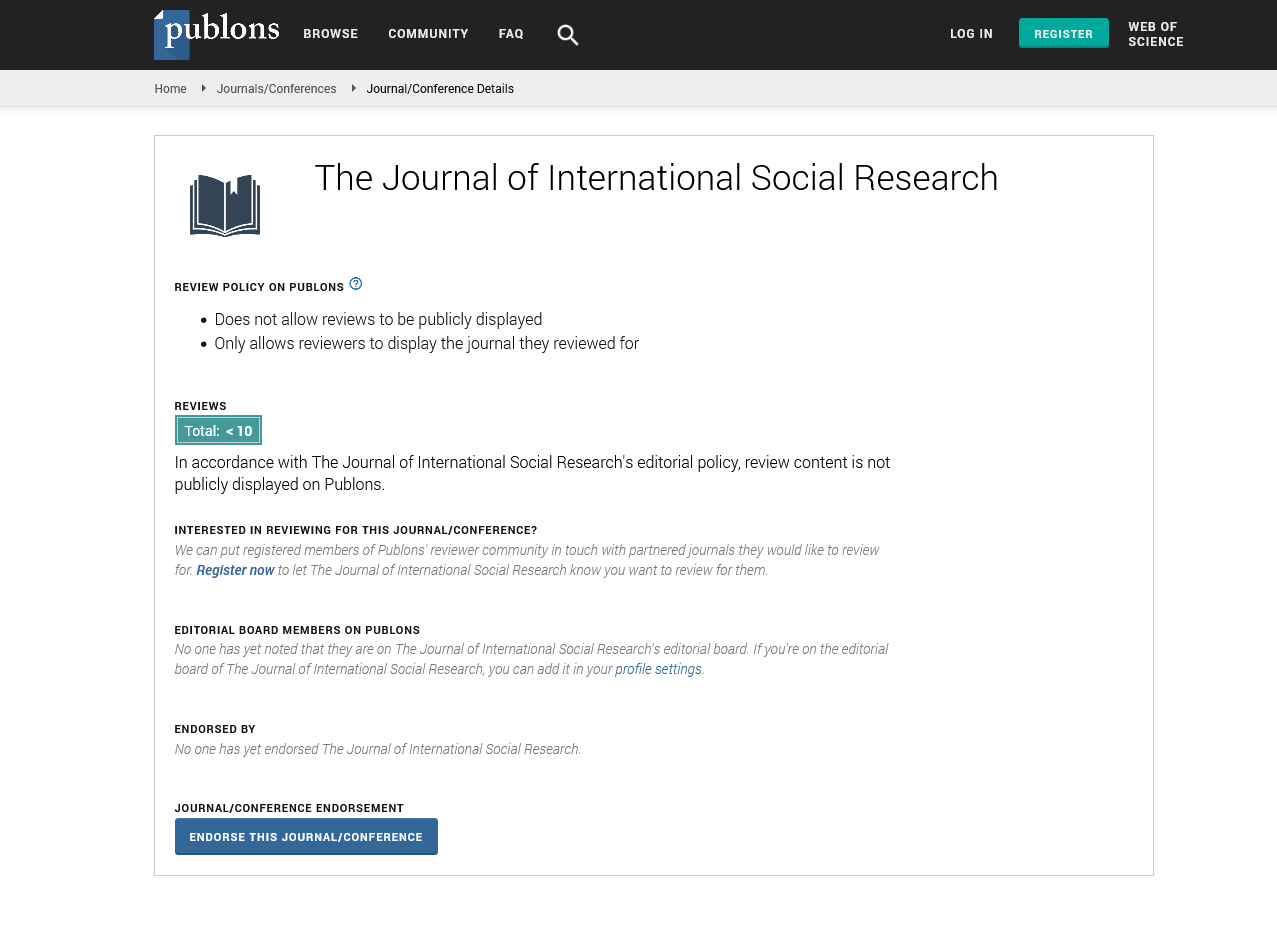Click the journal title heading
Screen dimensions: 1277x934
[656, 178]
